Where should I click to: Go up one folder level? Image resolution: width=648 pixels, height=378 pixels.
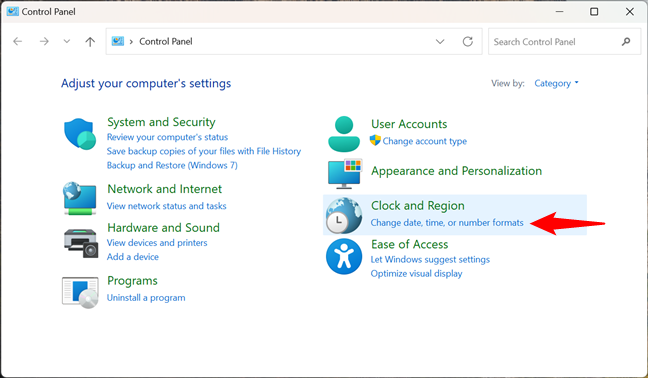tap(90, 41)
